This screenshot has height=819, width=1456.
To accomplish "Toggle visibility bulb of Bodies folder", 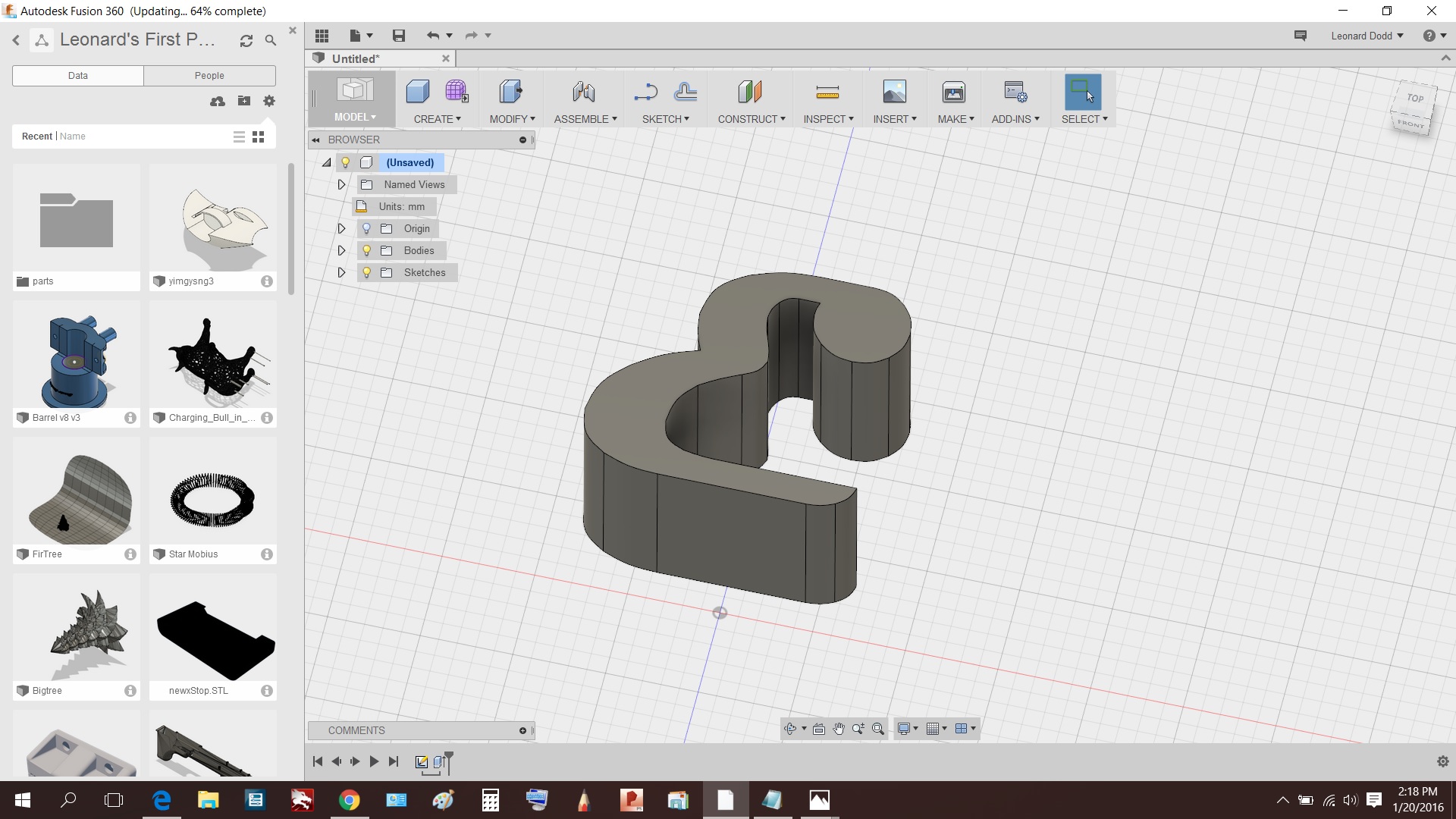I will tap(366, 250).
